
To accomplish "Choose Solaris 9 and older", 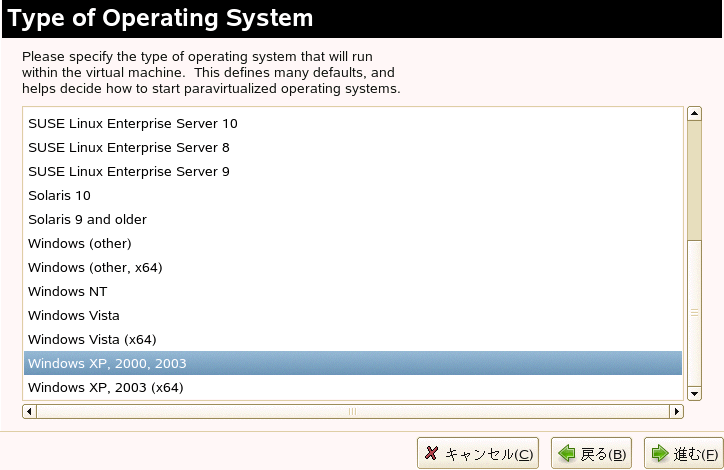I will coord(353,220).
